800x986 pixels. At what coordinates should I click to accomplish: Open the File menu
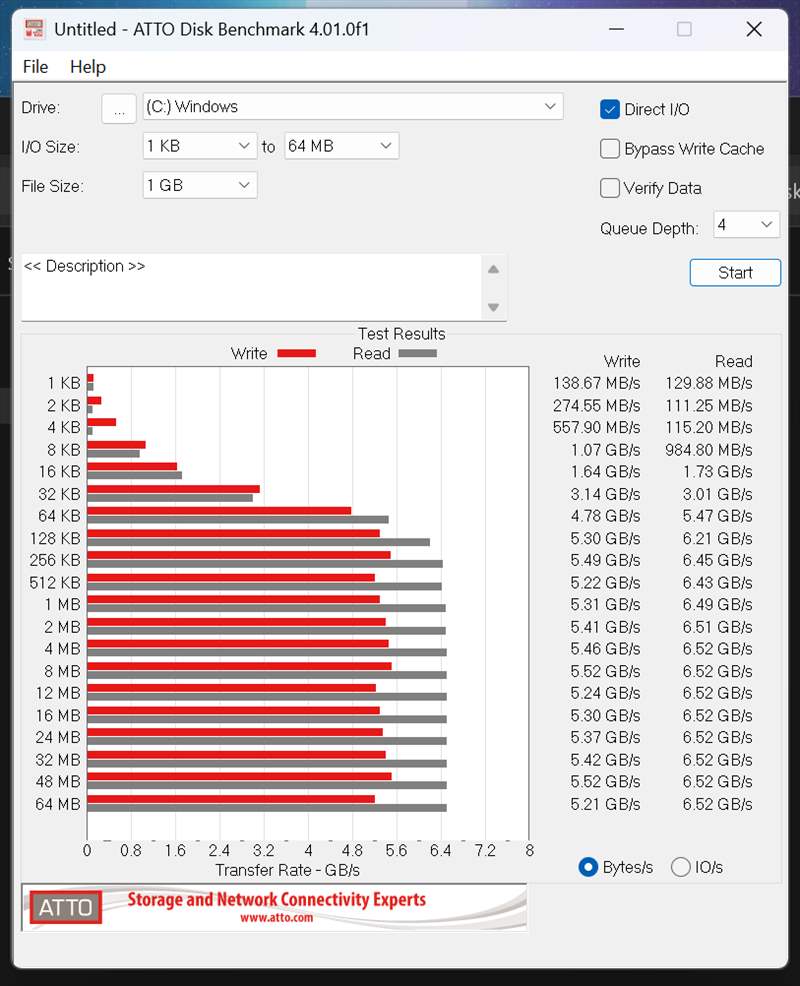click(35, 67)
